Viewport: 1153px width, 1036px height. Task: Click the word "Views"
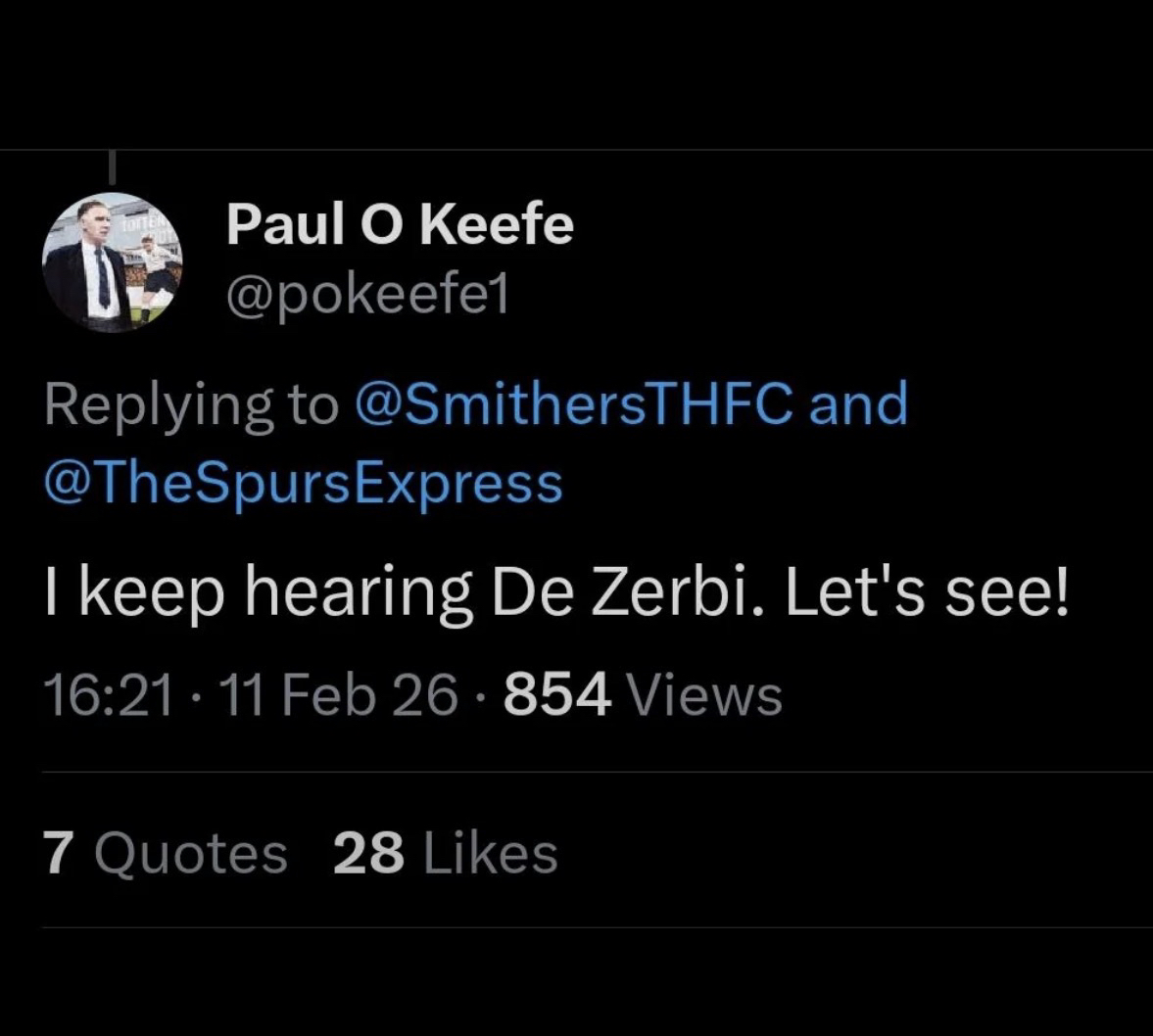(x=703, y=696)
